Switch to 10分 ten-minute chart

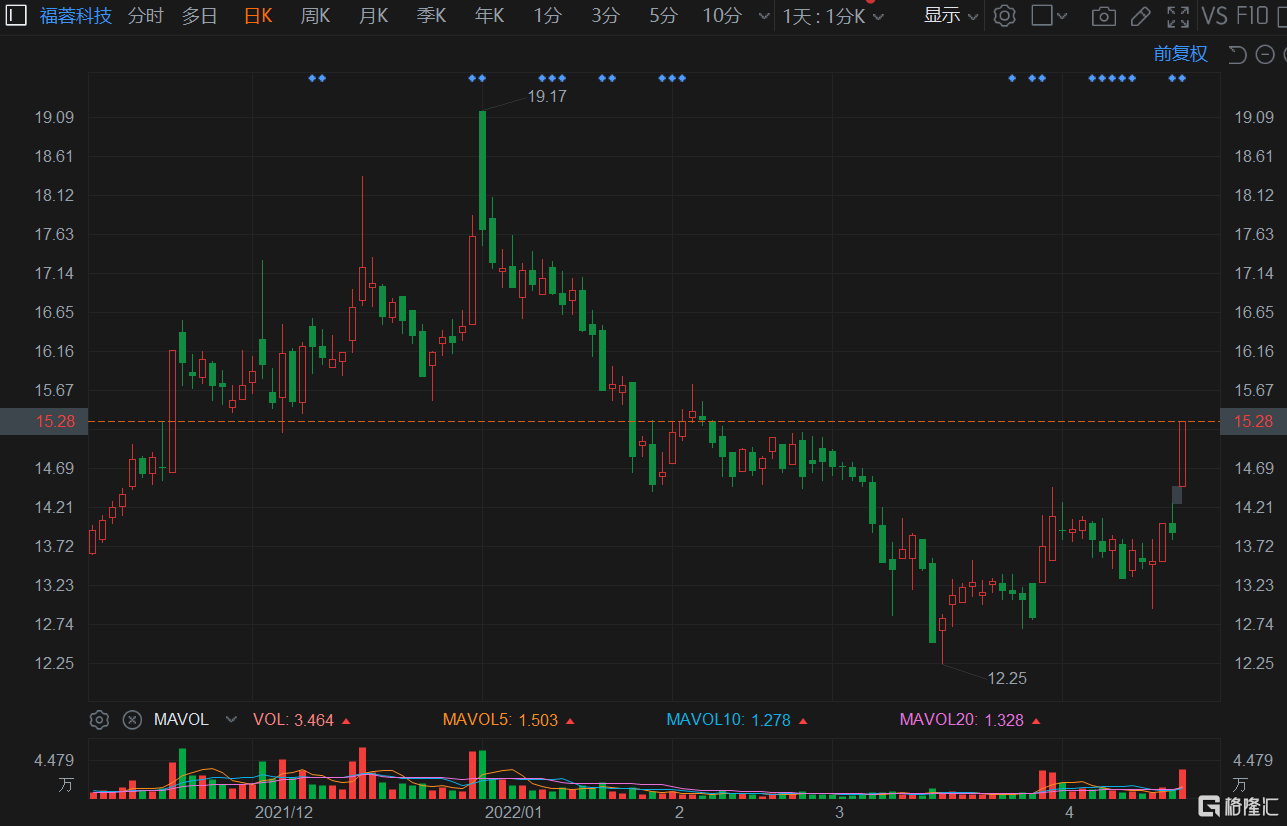coord(722,16)
